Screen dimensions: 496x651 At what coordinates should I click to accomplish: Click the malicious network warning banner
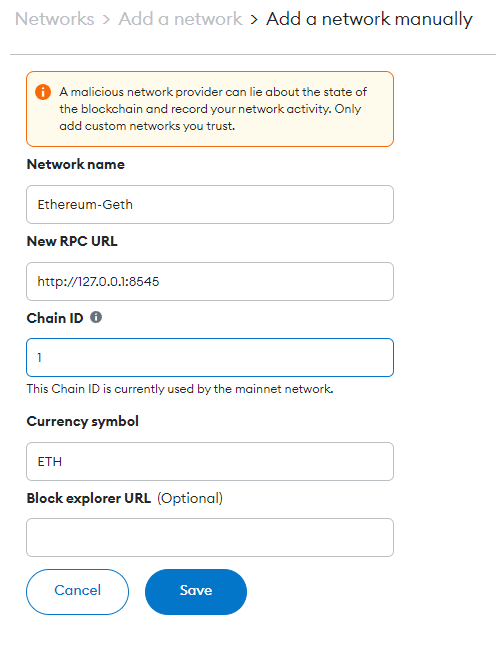[210, 109]
